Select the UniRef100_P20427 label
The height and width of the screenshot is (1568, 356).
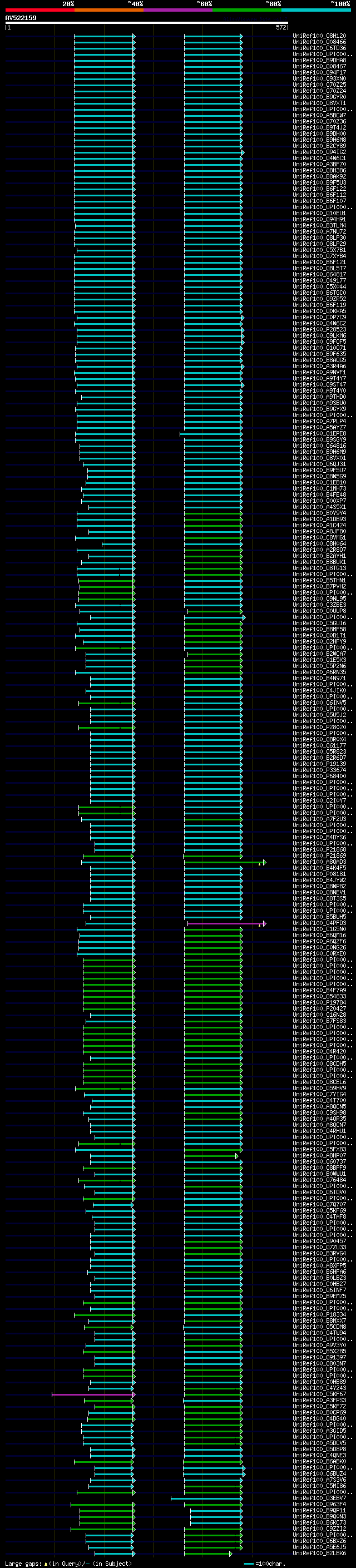coord(319,1008)
